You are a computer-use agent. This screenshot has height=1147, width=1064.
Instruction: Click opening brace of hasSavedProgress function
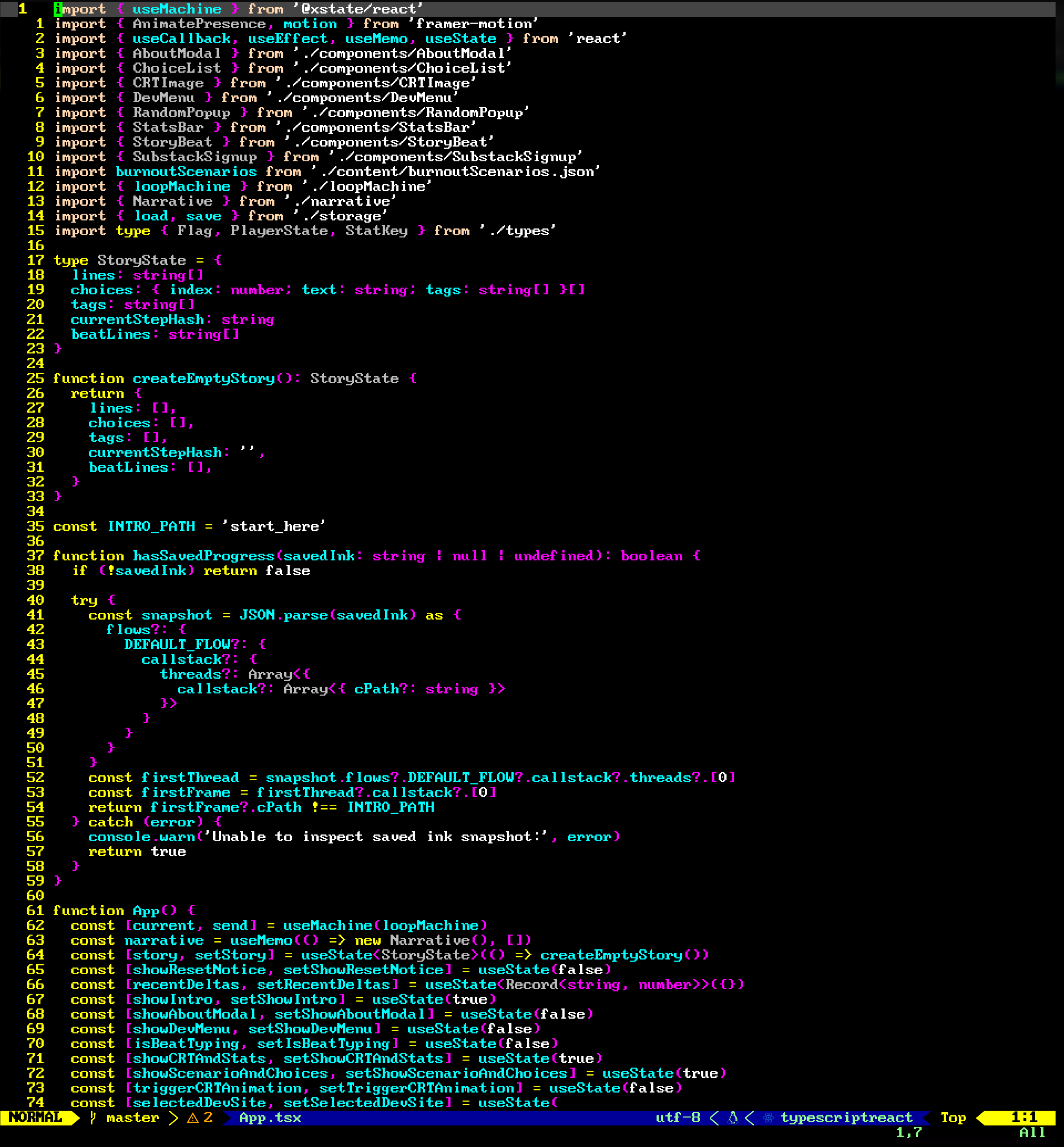pos(697,556)
